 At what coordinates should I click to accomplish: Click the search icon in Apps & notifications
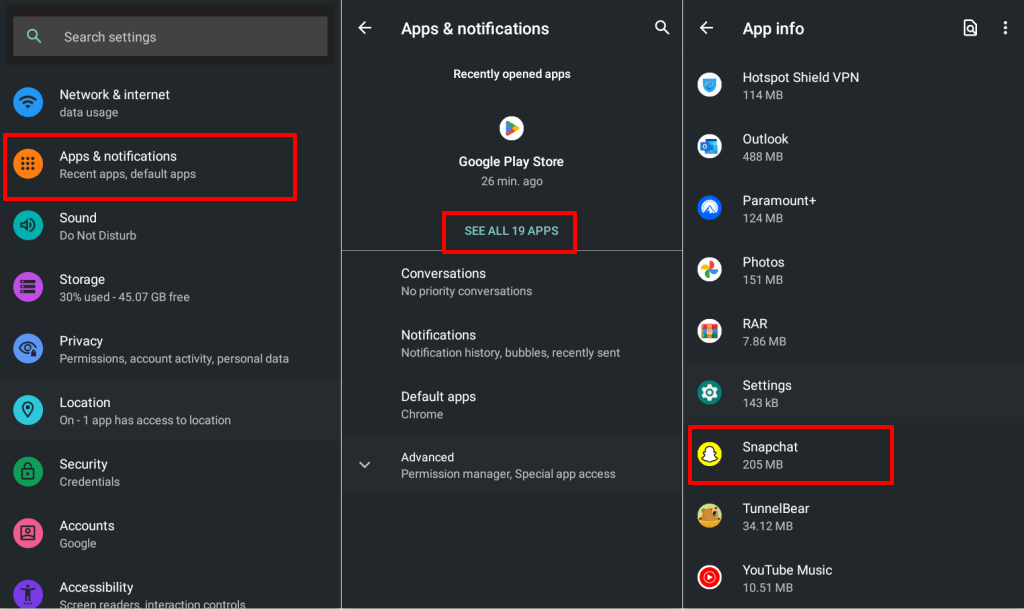pos(662,28)
